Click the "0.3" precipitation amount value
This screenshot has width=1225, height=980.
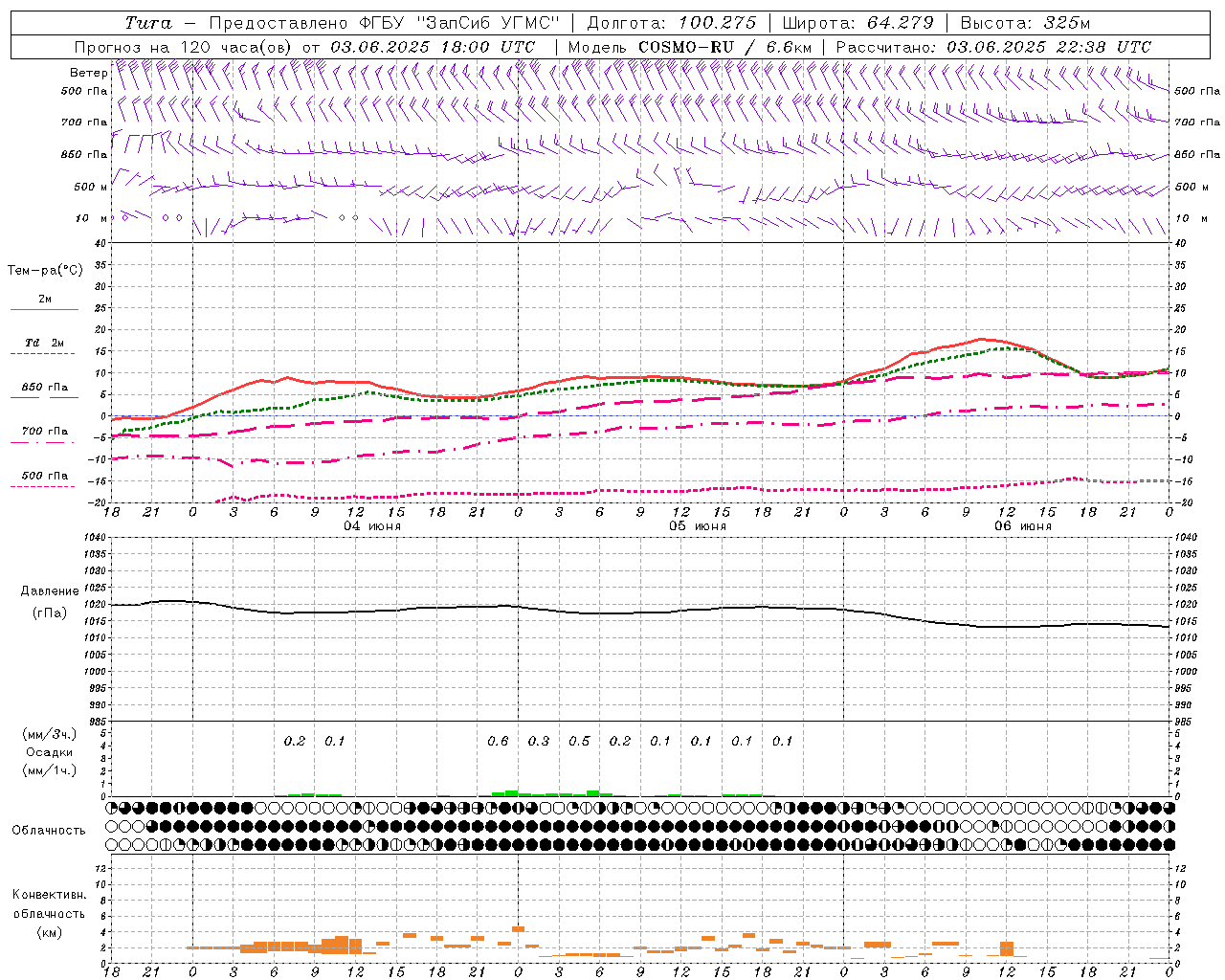539,741
